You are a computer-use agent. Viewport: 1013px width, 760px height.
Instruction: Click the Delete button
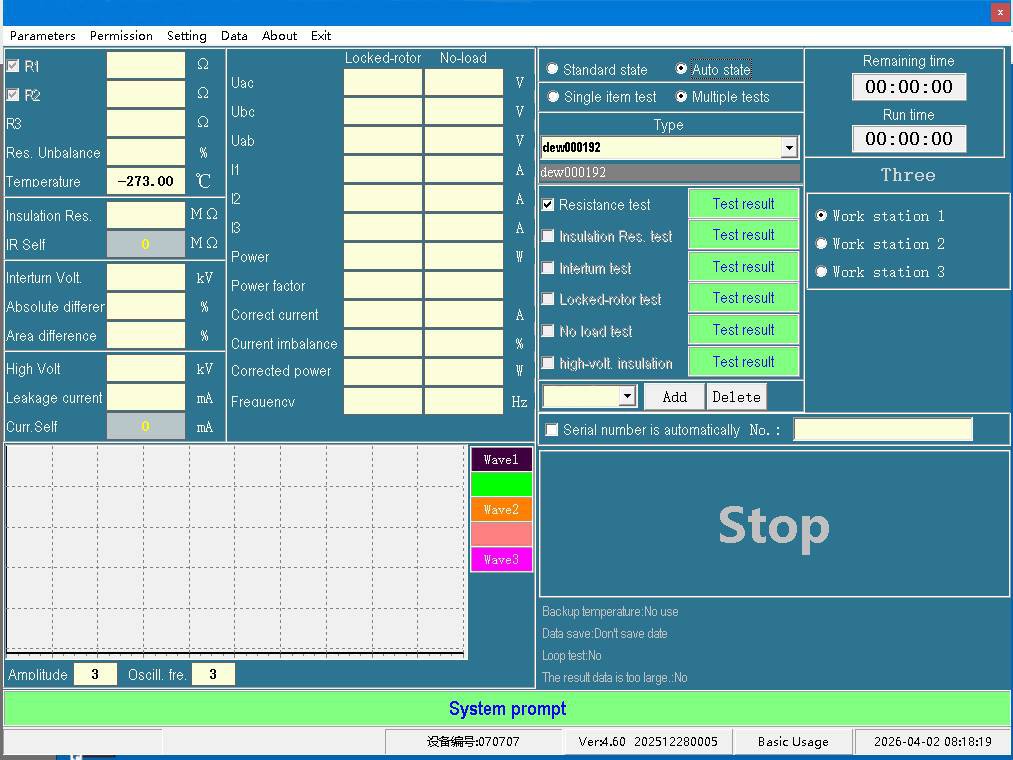(736, 397)
